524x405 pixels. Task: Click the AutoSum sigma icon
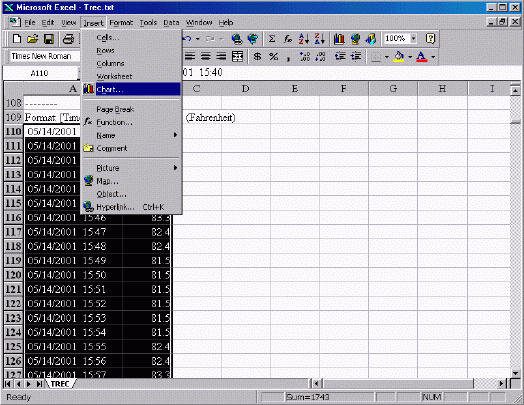272,39
